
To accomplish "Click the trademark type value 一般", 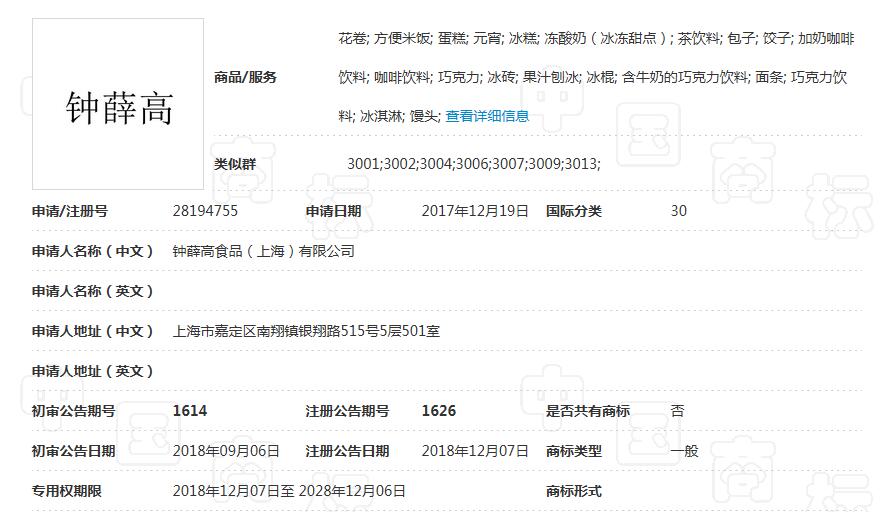I will 684,451.
